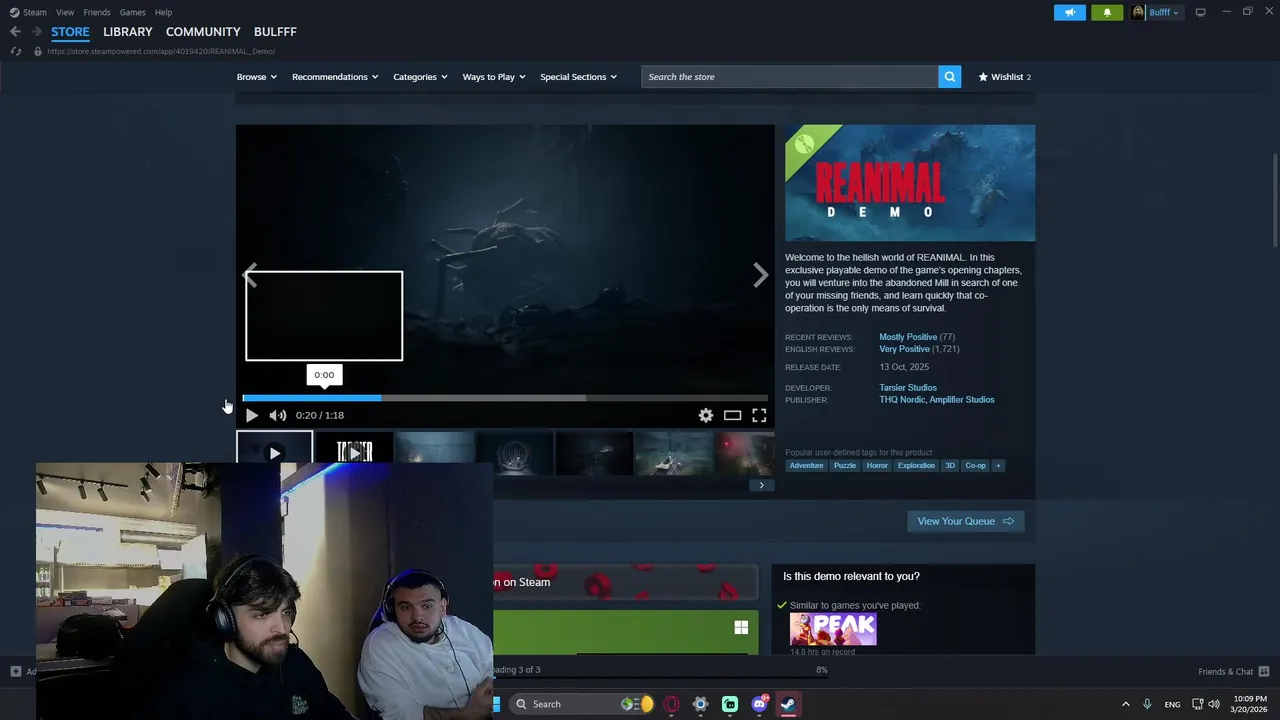Viewport: 1280px width, 720px height.
Task: Click View Your Queue button
Action: point(965,521)
